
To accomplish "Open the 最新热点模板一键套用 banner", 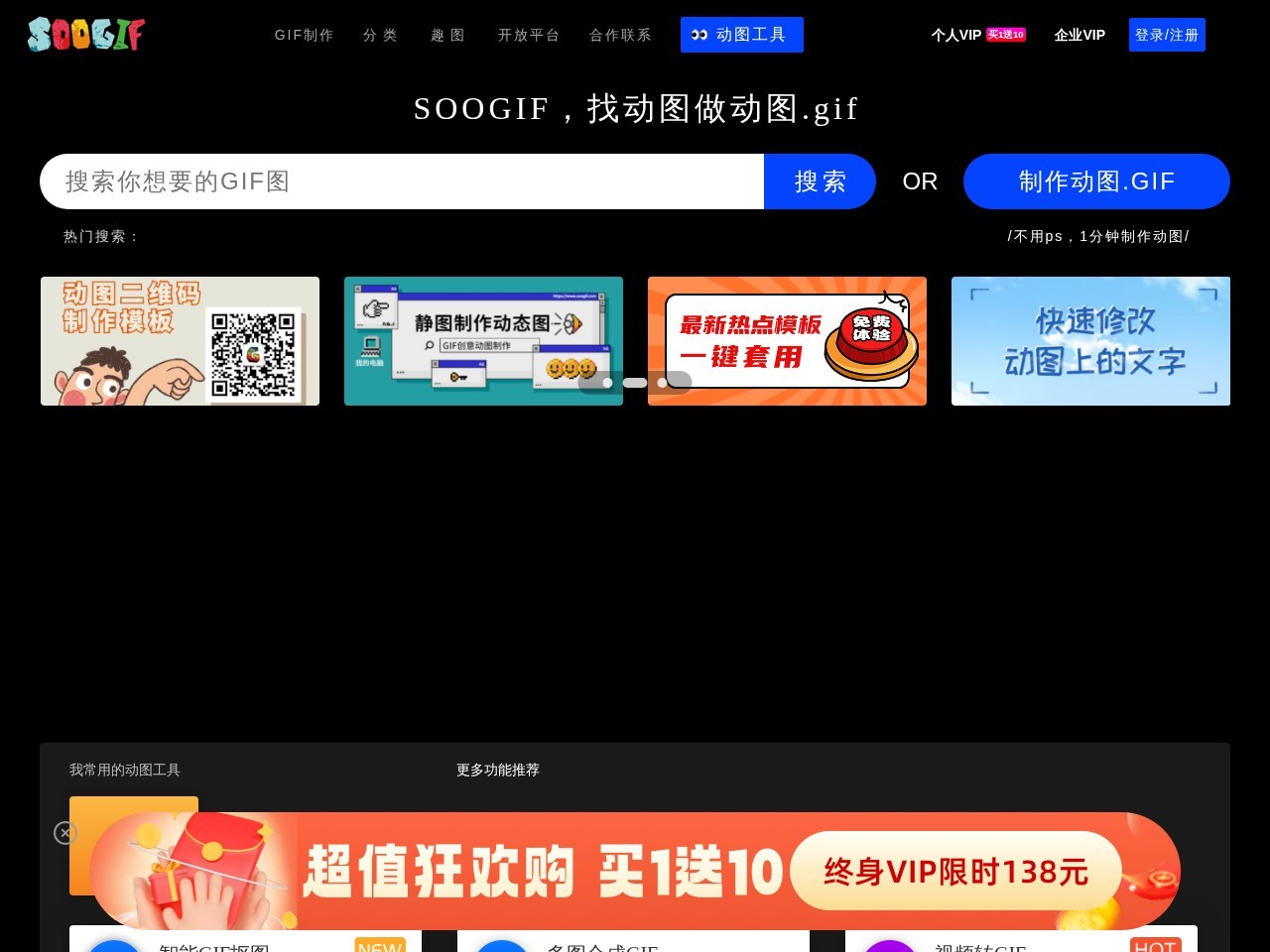I will click(x=787, y=341).
